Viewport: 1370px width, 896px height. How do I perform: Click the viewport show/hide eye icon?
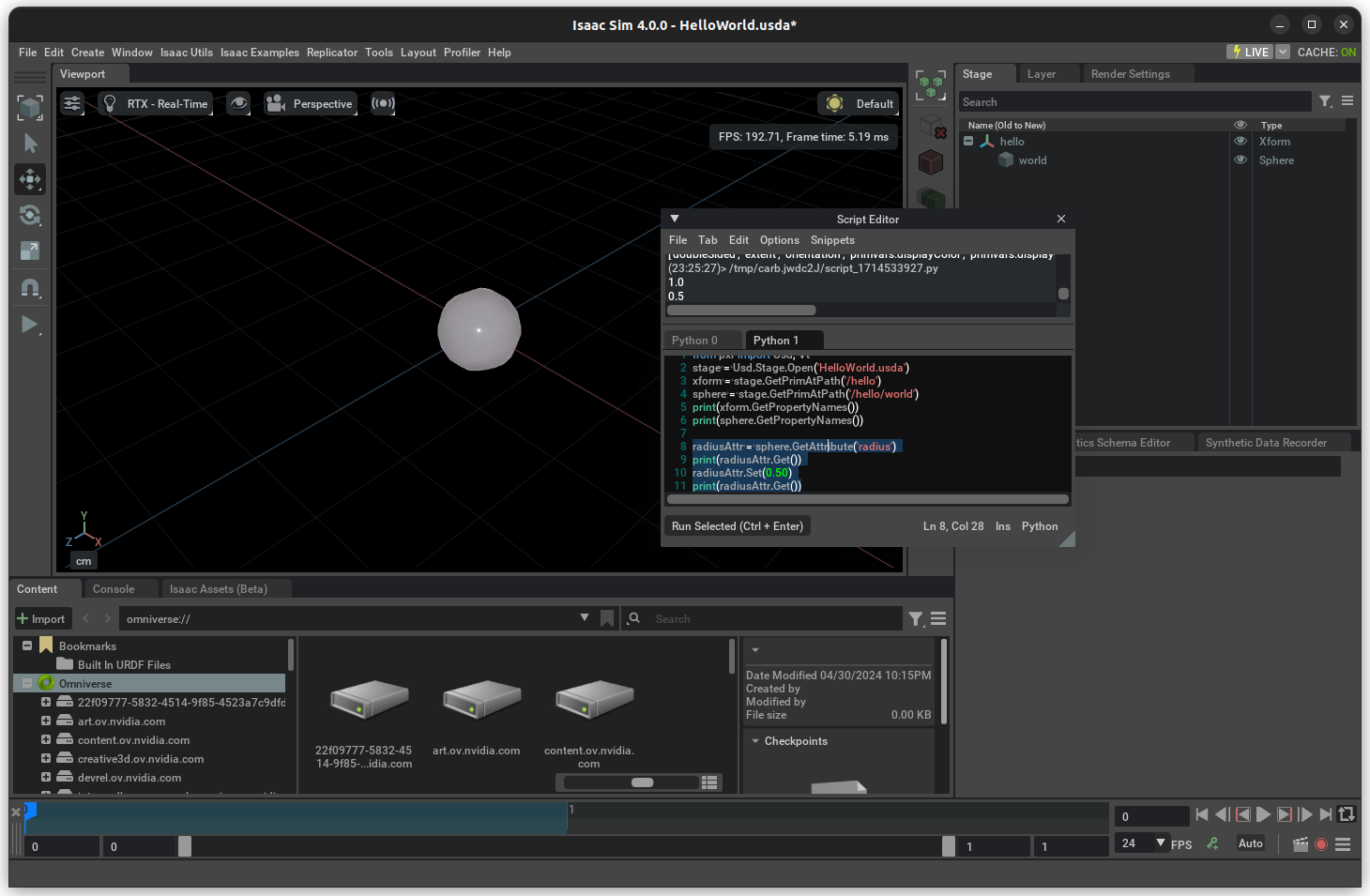click(x=239, y=103)
